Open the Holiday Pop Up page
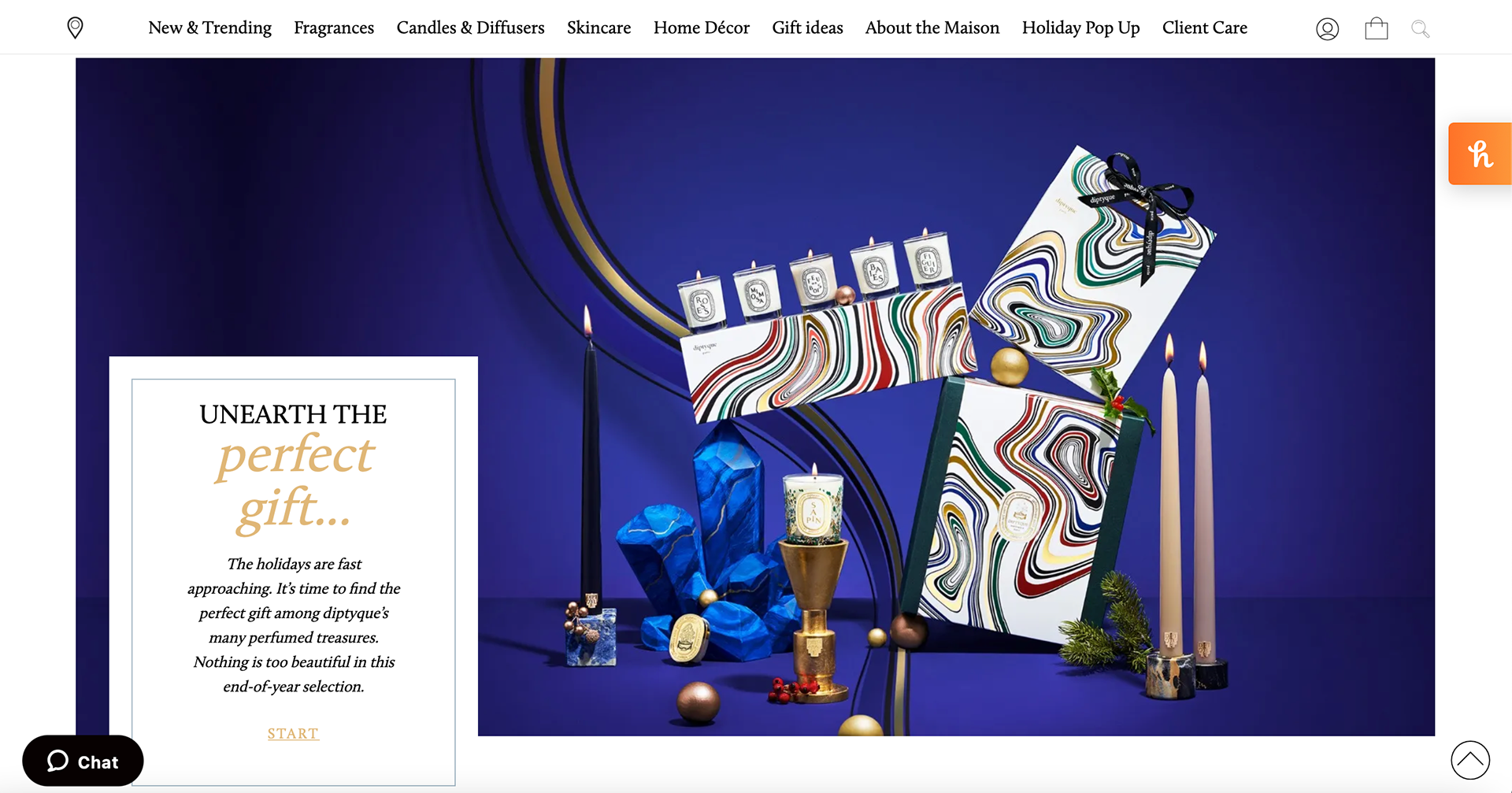Viewport: 1512px width, 793px height. 1080,28
